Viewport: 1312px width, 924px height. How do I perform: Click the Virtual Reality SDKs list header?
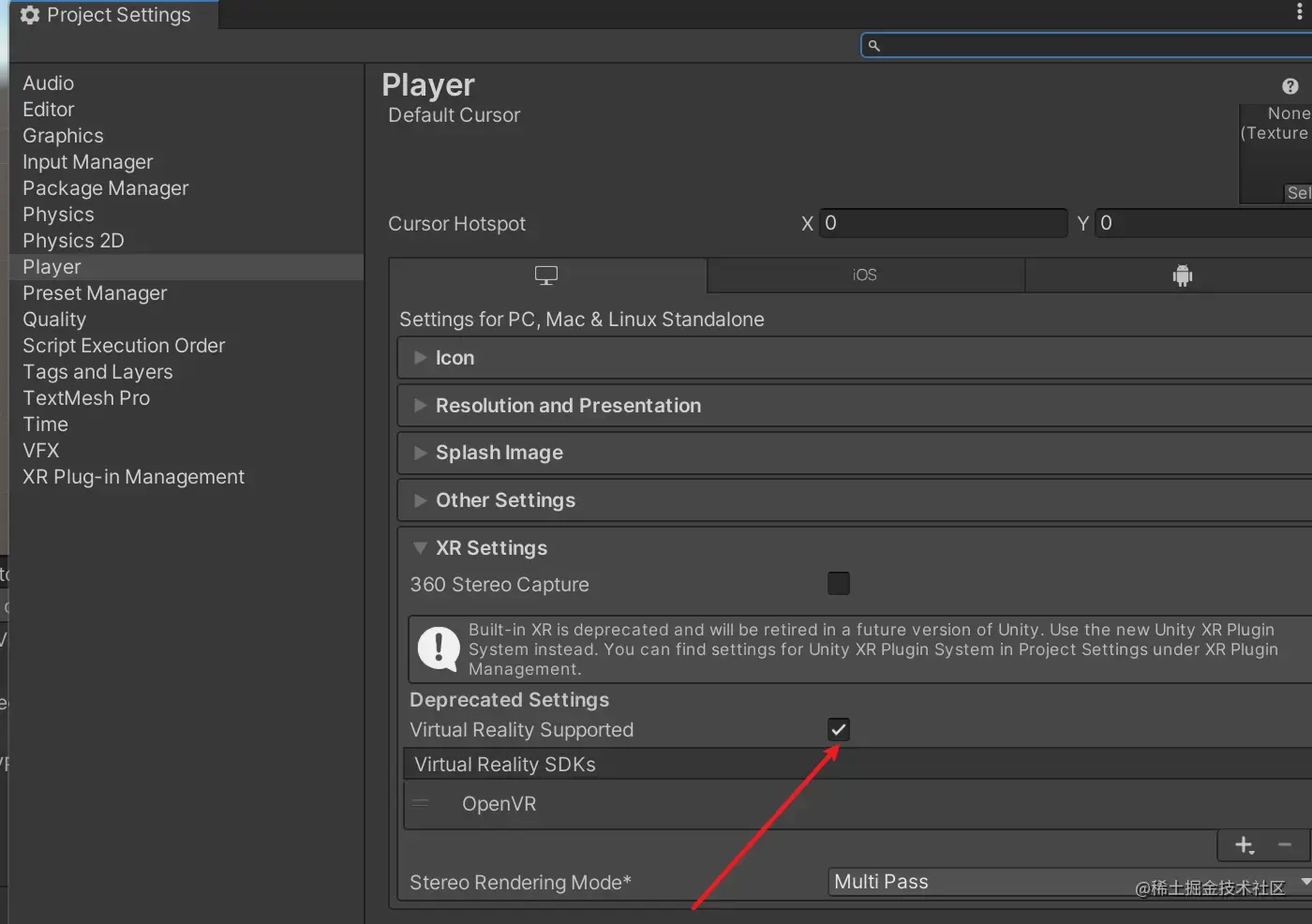(857, 764)
